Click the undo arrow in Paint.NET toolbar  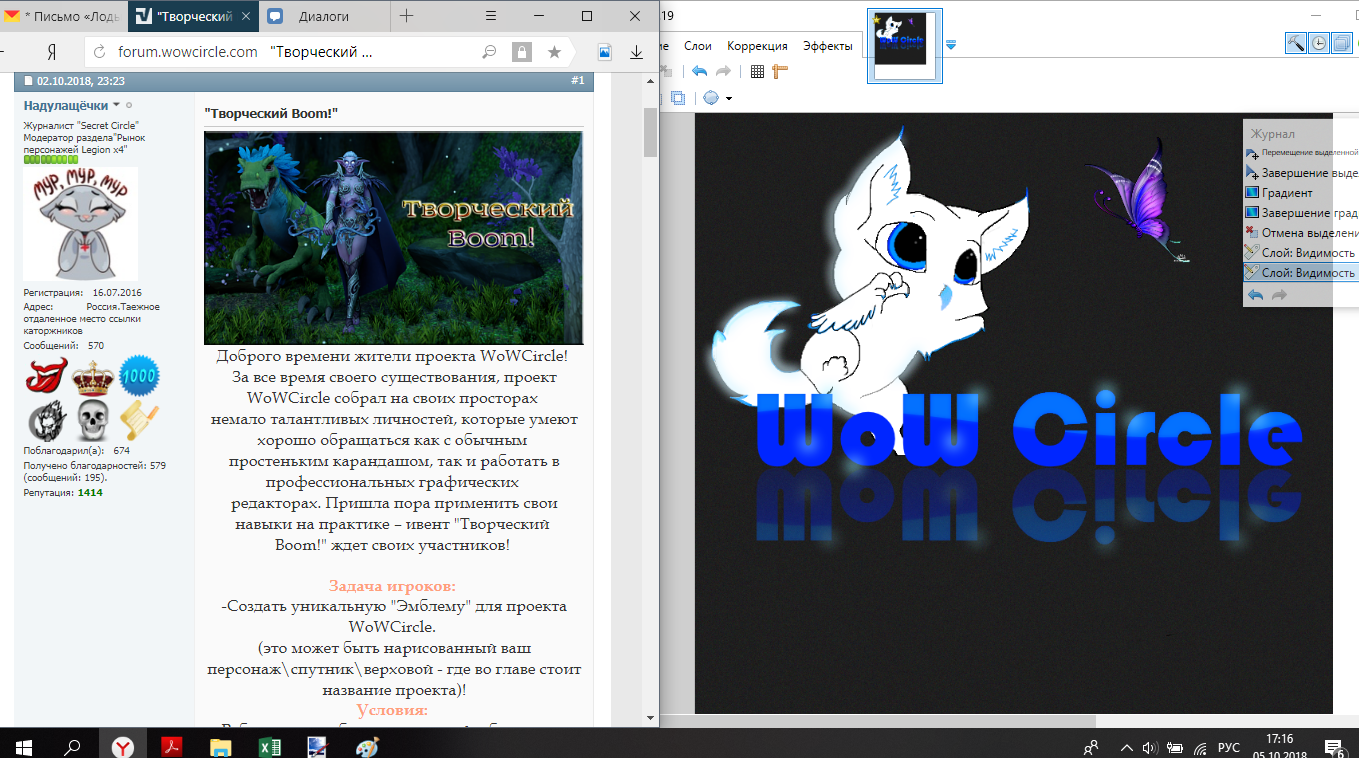coord(699,71)
